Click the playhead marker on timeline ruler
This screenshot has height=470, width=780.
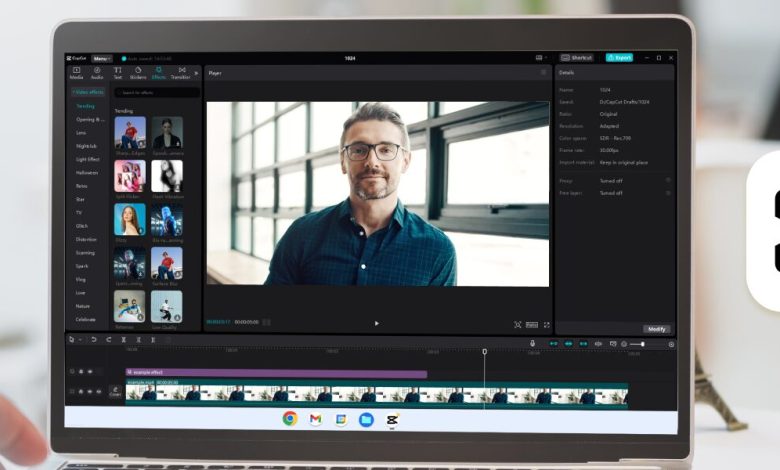click(485, 352)
